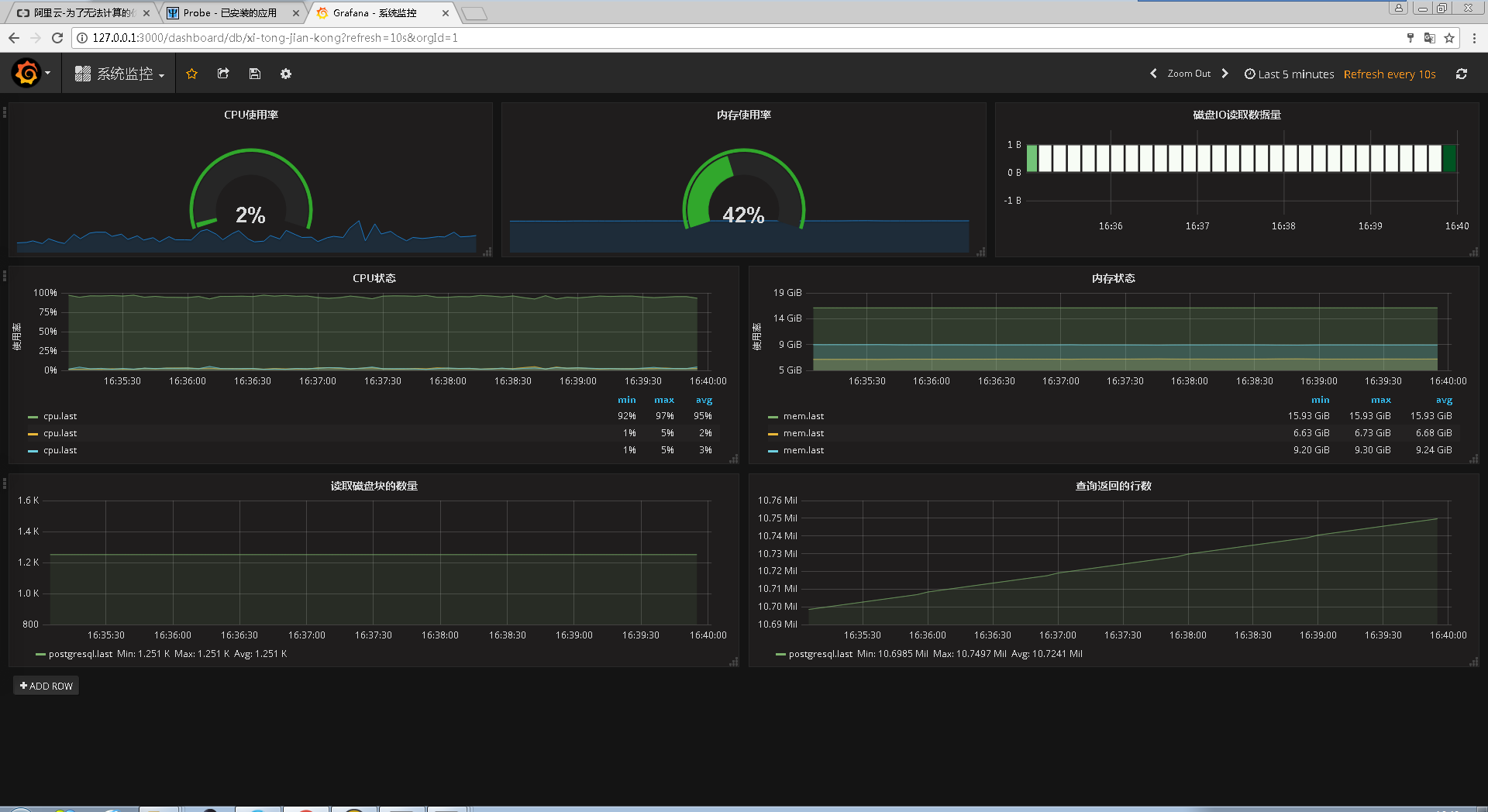
Task: Toggle the mem.last series showing 9.20 GiB
Action: pos(802,449)
